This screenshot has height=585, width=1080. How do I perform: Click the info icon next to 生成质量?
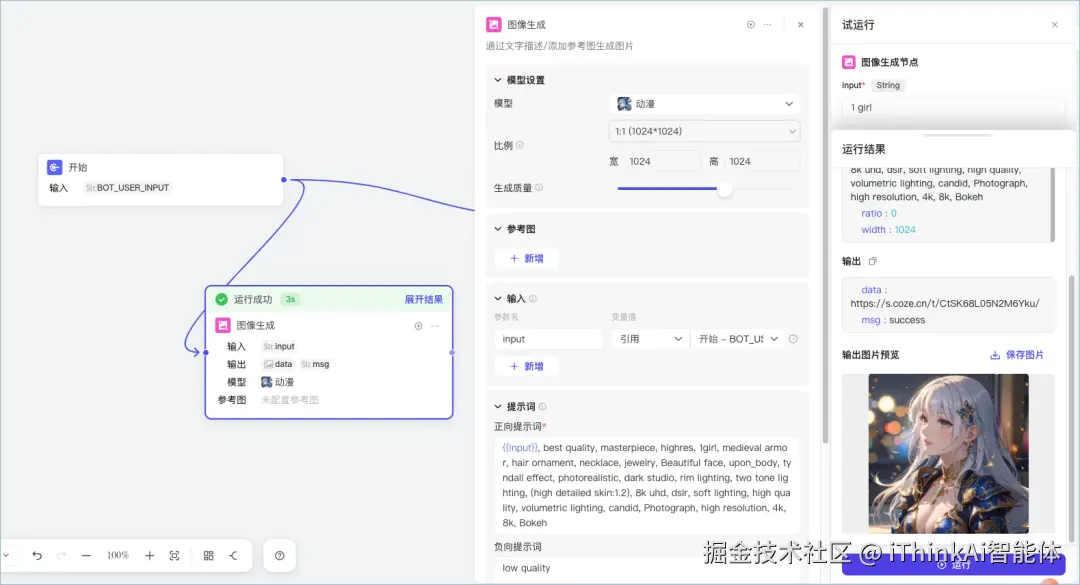(539, 187)
